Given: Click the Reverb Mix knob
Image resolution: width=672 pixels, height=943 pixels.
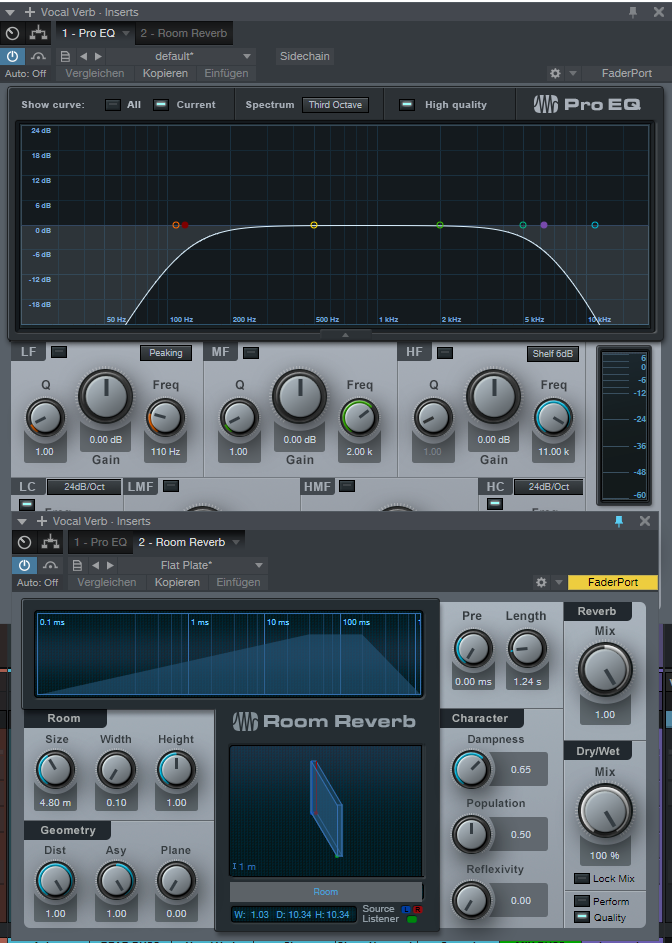Looking at the screenshot, I should (605, 670).
